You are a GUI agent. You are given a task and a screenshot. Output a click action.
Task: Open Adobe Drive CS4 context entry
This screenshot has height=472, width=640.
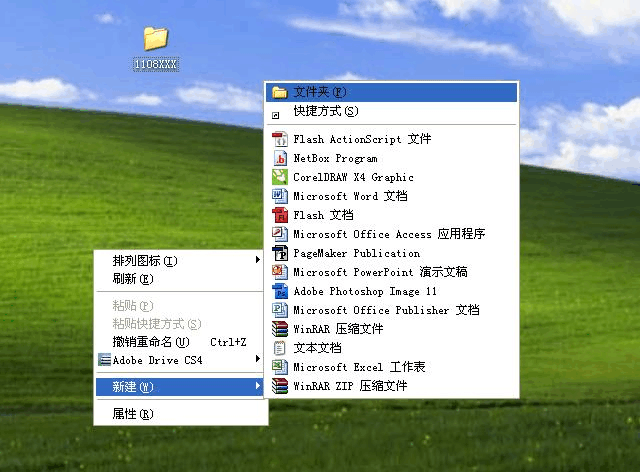pos(180,360)
